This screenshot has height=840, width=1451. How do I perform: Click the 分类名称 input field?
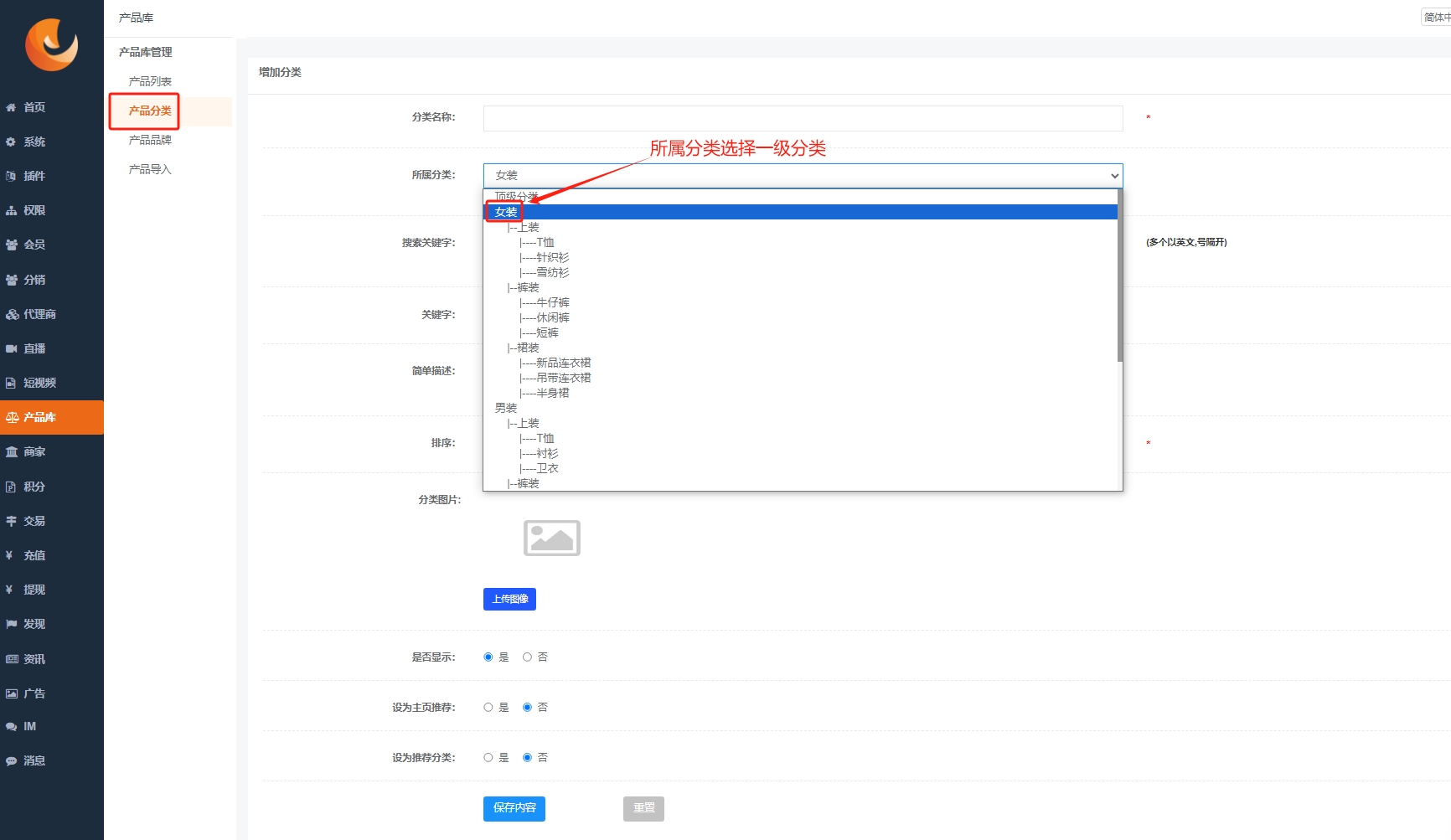[x=803, y=118]
